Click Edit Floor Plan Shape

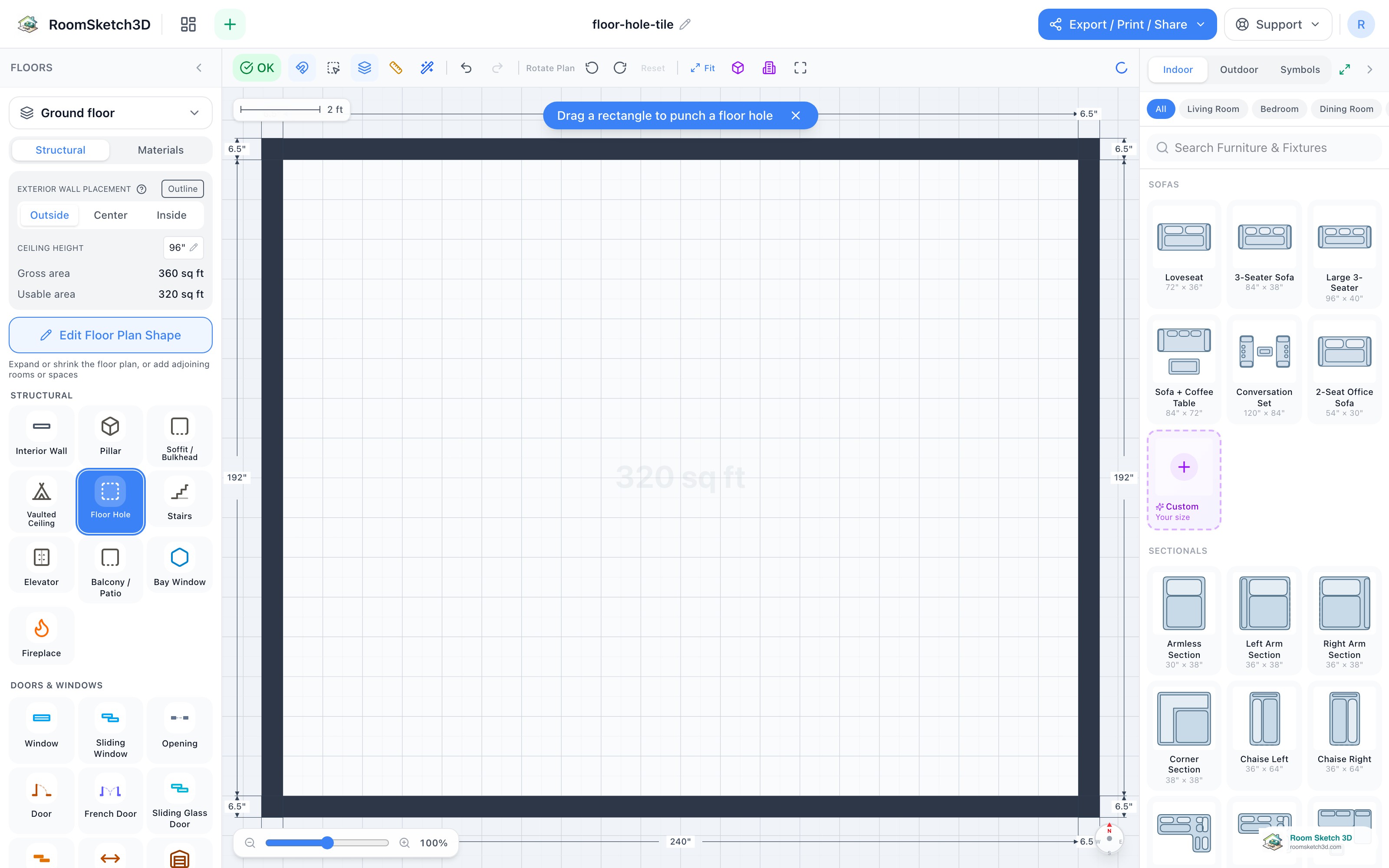coord(110,335)
